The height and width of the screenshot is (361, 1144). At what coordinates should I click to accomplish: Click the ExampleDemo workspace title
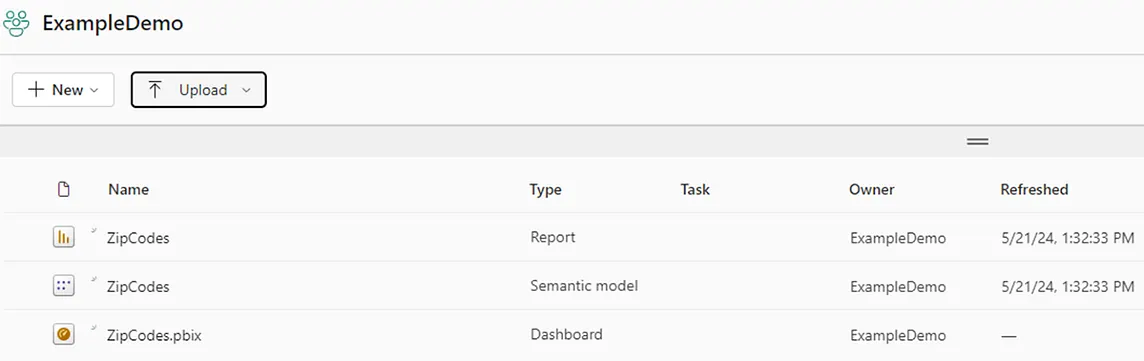pos(113,23)
